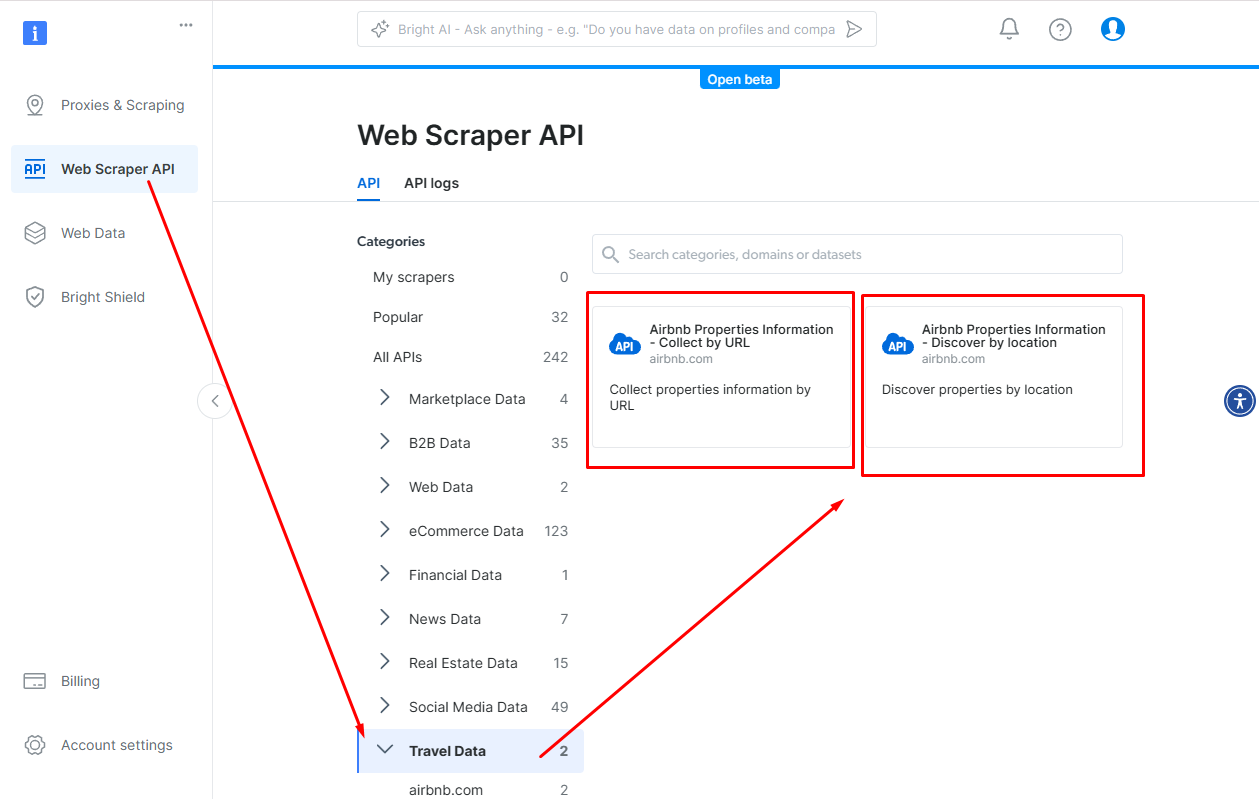Screen dimensions: 1259x799
Task: Open Airbnb Discover by location scraper card
Action: [994, 377]
